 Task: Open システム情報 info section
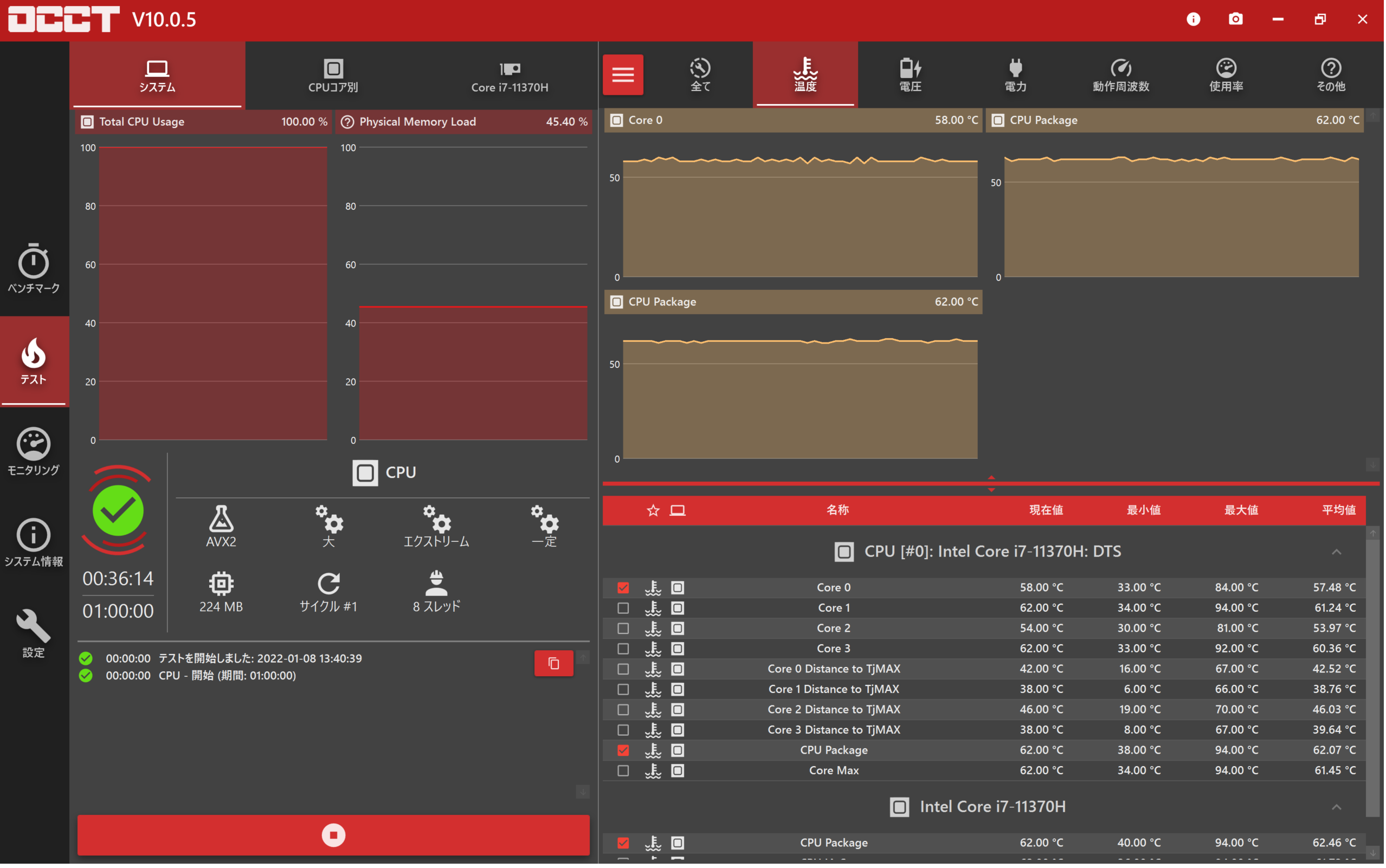pyautogui.click(x=33, y=543)
